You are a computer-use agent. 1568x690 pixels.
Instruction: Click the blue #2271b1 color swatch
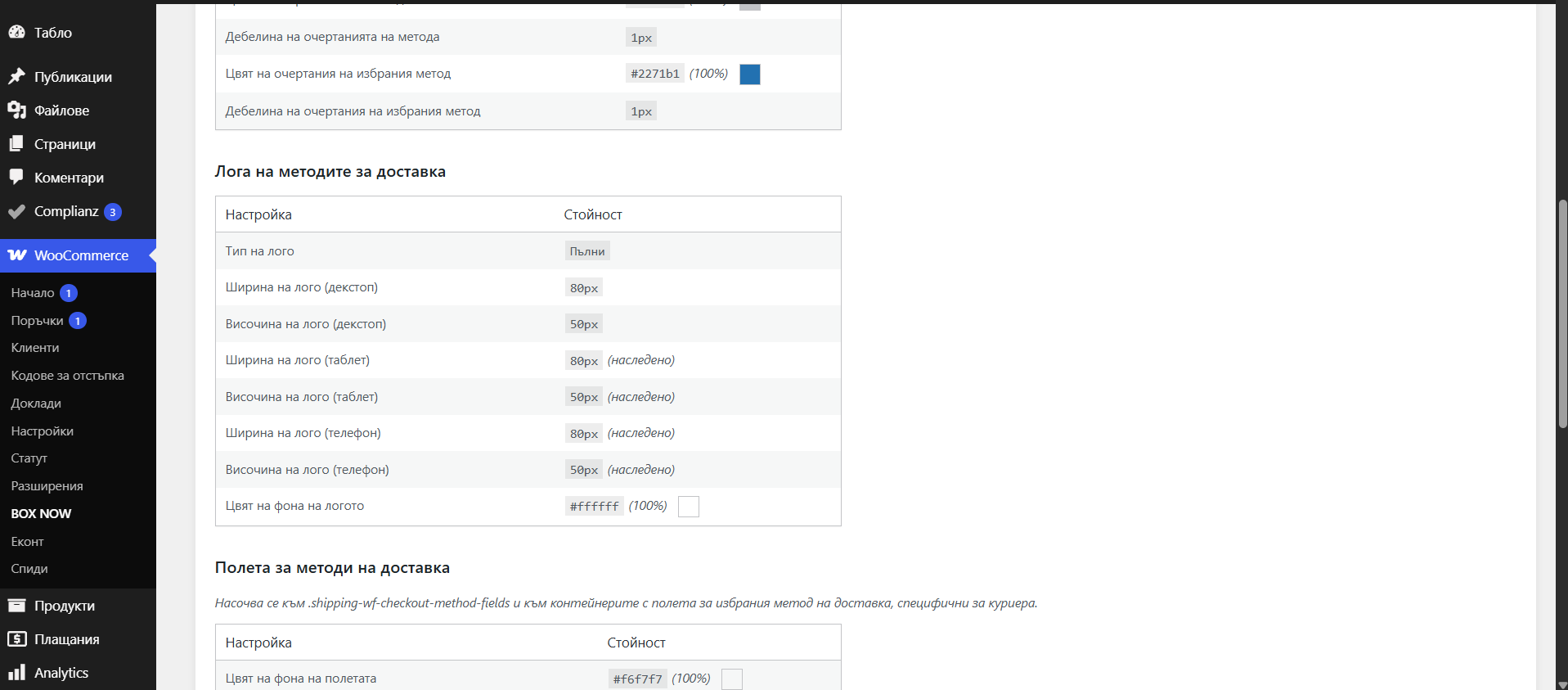pos(750,74)
